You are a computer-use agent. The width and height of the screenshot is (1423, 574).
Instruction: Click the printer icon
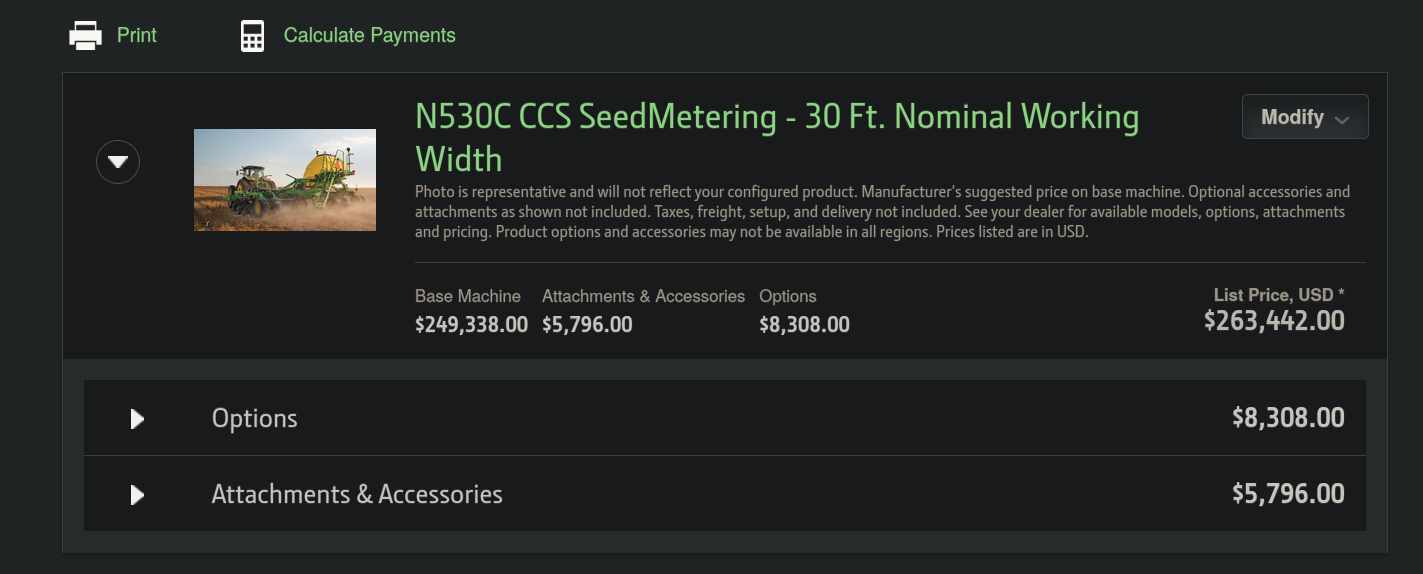tap(85, 35)
